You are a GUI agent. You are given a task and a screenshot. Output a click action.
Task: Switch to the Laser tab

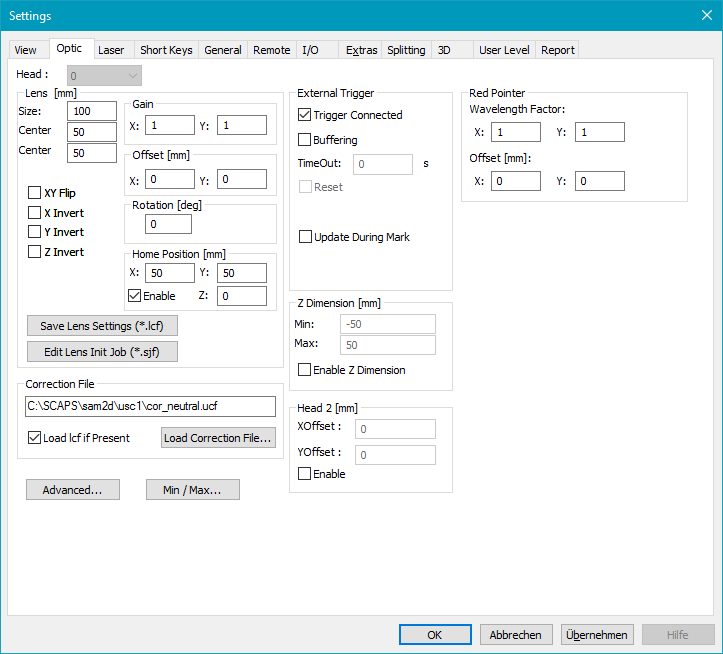point(111,50)
